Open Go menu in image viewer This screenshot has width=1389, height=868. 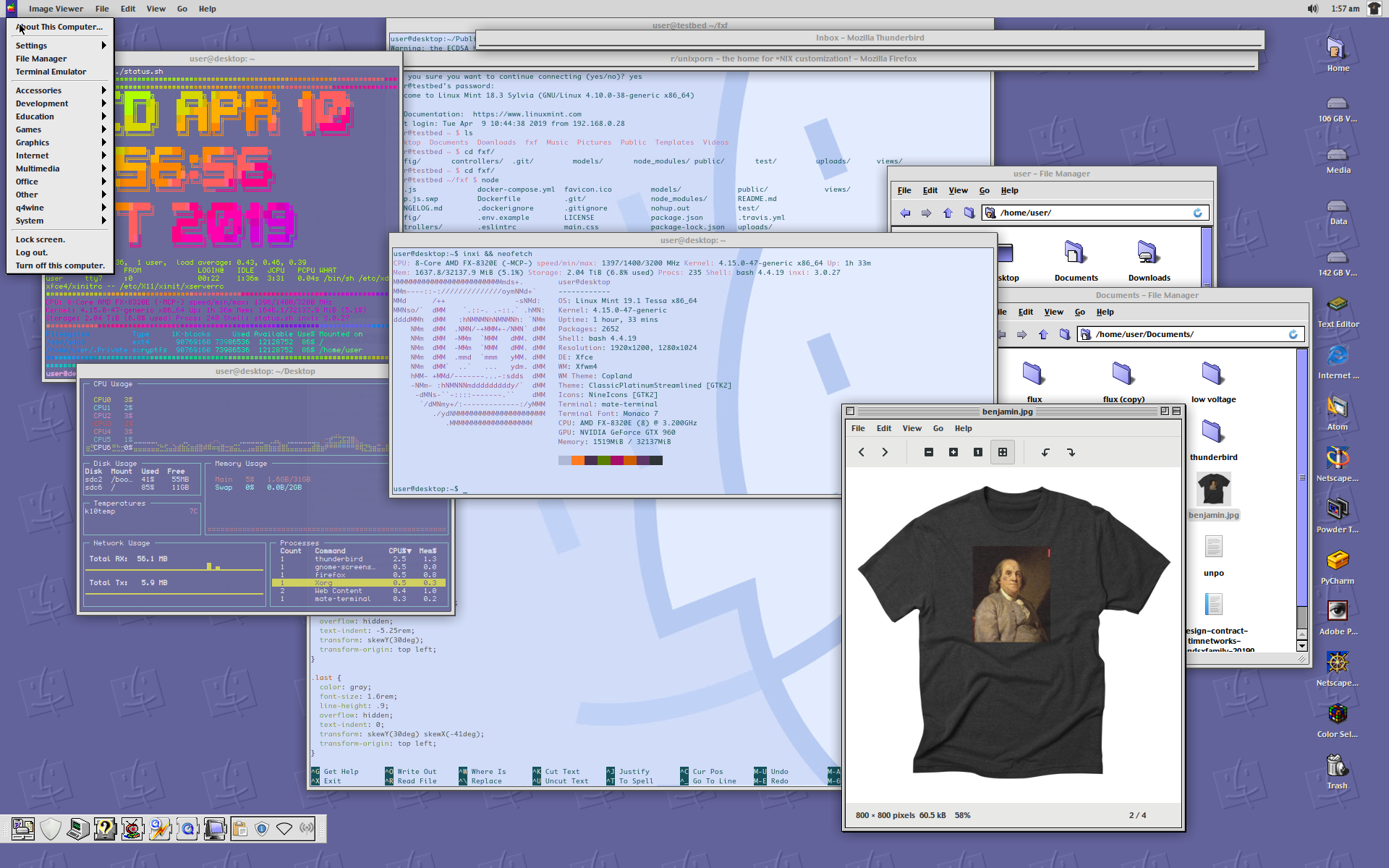pyautogui.click(x=938, y=428)
